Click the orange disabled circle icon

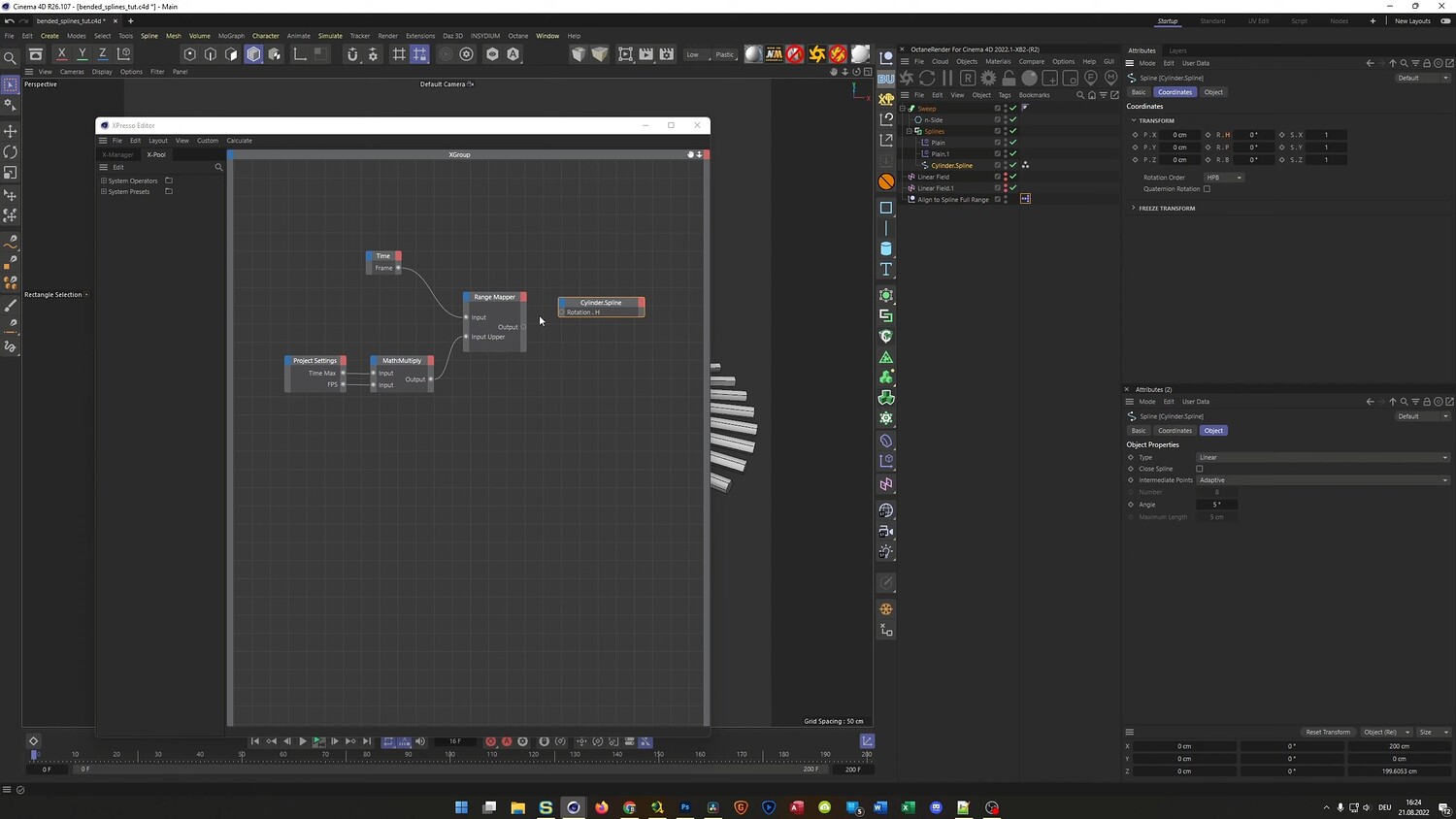886,181
